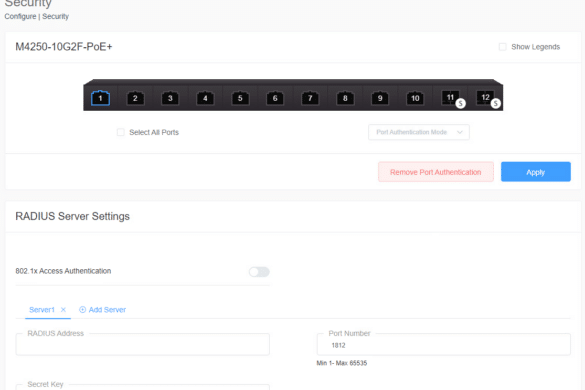The height and width of the screenshot is (390, 585).
Task: Select port 10 on the switch diagram
Action: click(x=415, y=98)
